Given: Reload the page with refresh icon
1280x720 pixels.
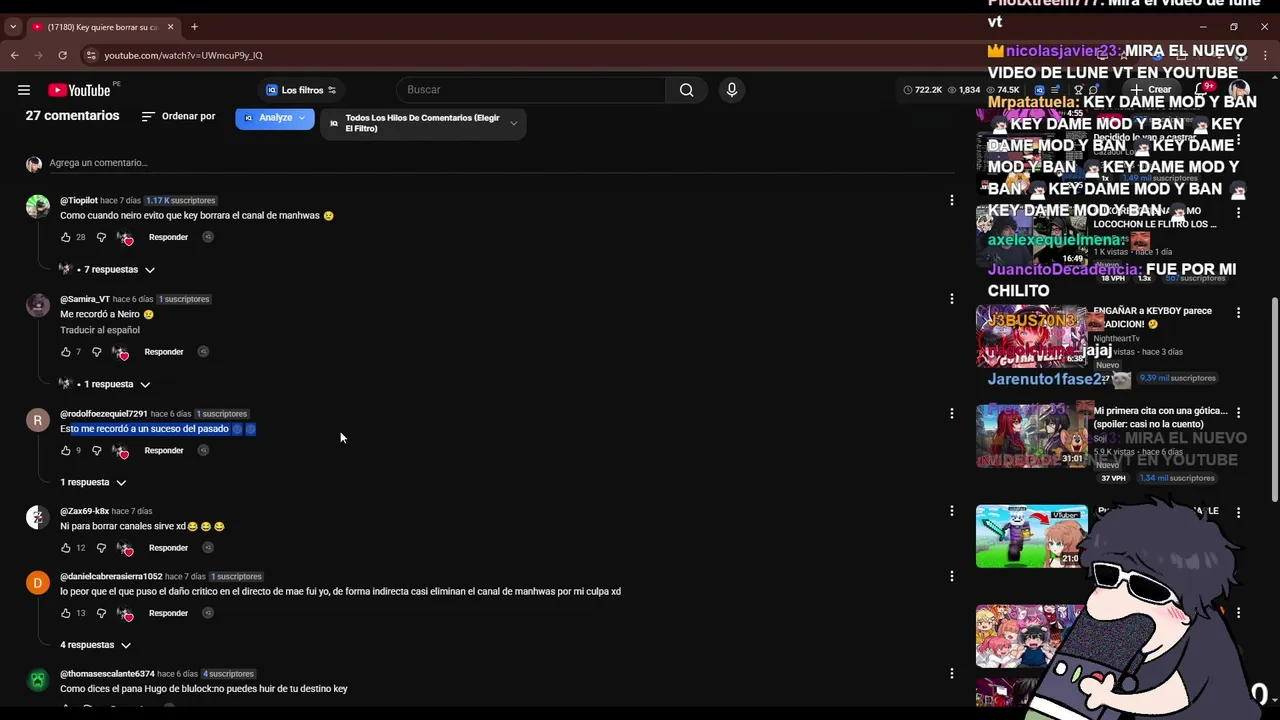Looking at the screenshot, I should click(x=62, y=55).
